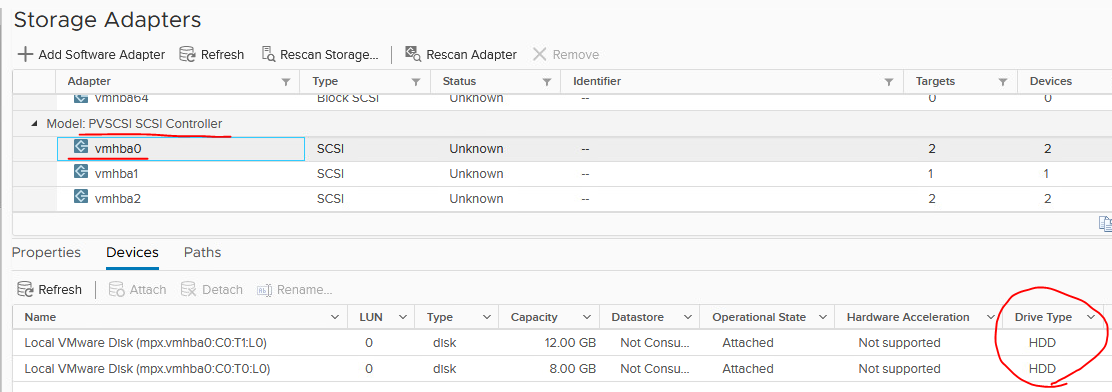Screen dimensions: 1112x392
Task: Click Add Software Adapter button label
Action: coord(101,55)
